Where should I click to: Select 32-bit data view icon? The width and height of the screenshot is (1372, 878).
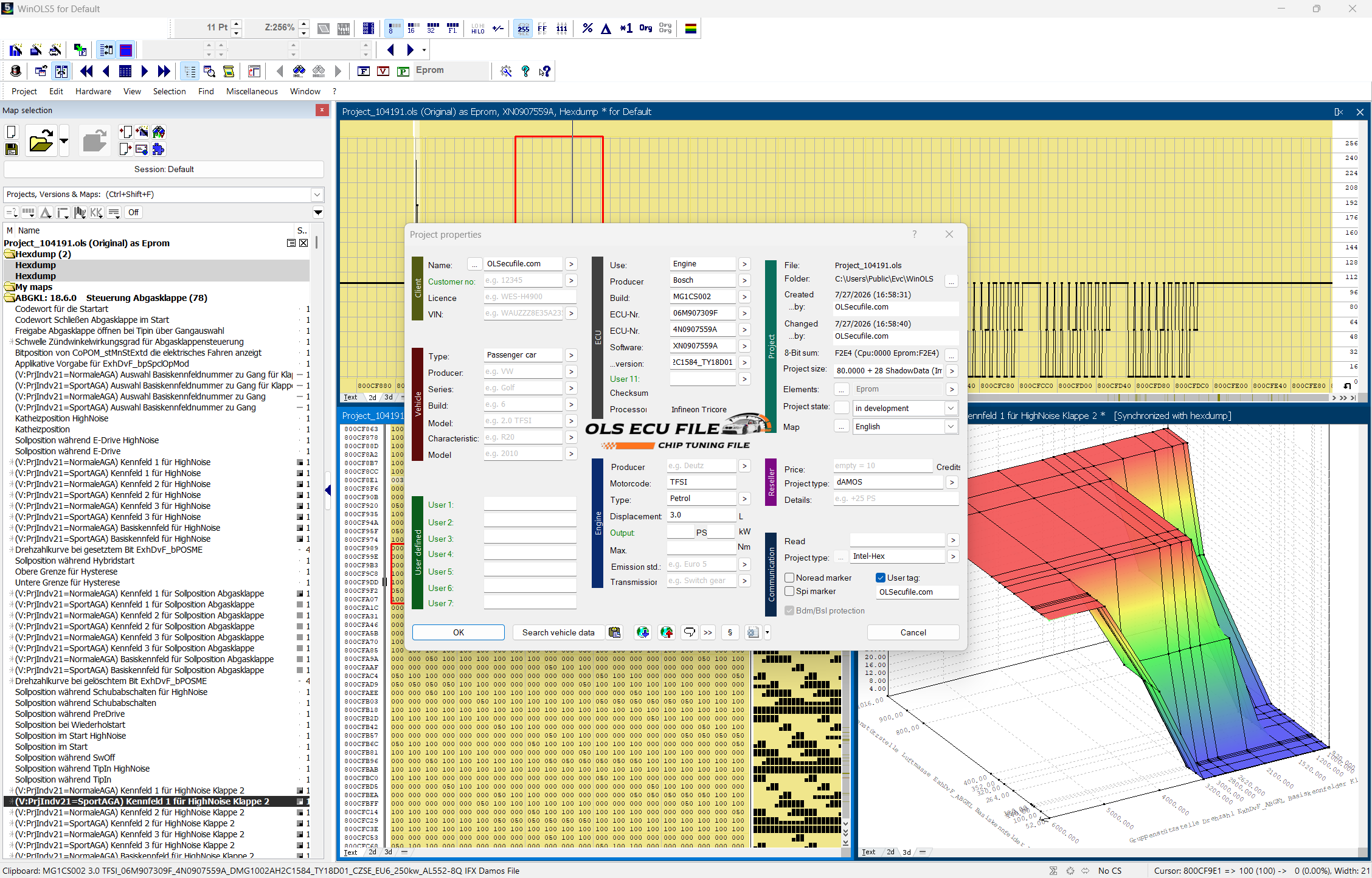[432, 28]
